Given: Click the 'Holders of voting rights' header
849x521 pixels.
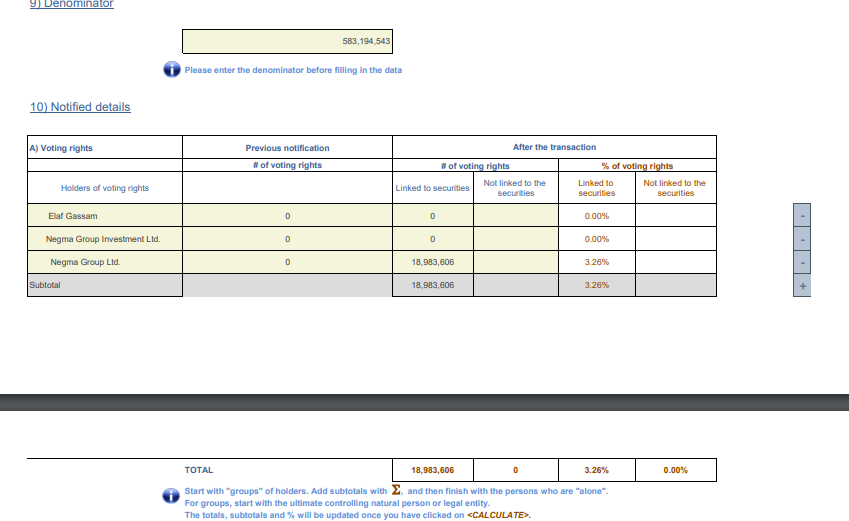Looking at the screenshot, I should (105, 188).
